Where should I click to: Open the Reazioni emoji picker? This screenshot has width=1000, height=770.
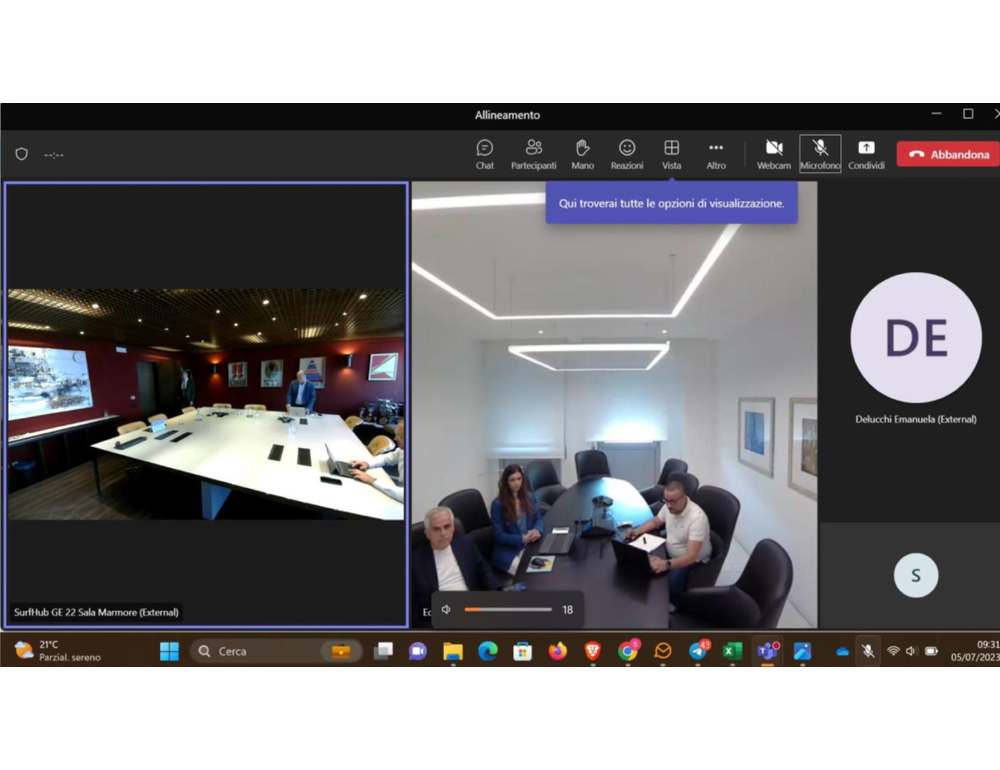627,154
